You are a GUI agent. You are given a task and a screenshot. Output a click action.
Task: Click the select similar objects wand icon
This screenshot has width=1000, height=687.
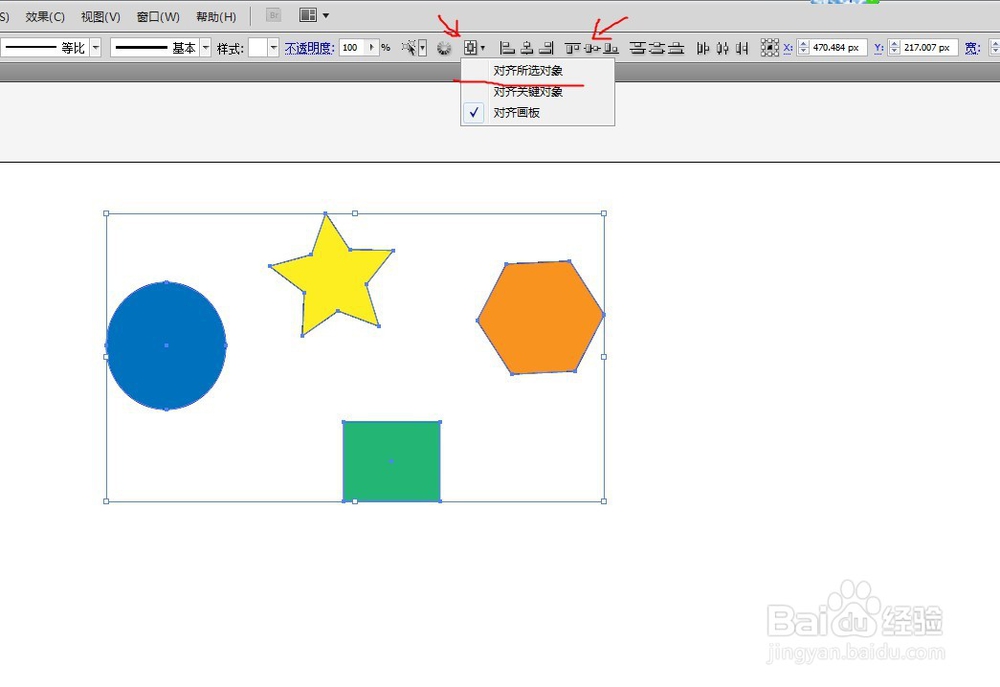(x=409, y=47)
